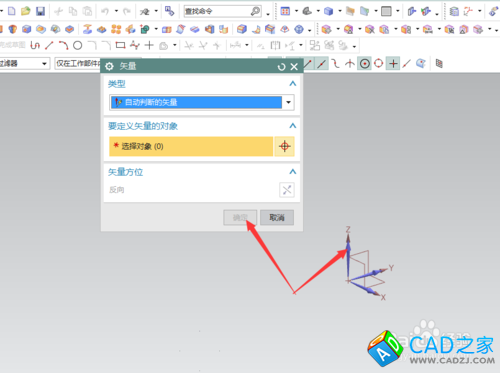Select the rectangle sketch tool

click(120, 45)
